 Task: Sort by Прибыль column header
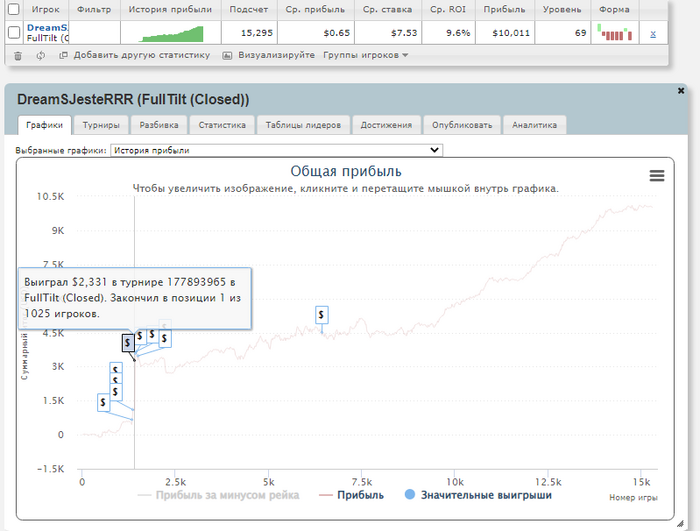[x=504, y=9]
